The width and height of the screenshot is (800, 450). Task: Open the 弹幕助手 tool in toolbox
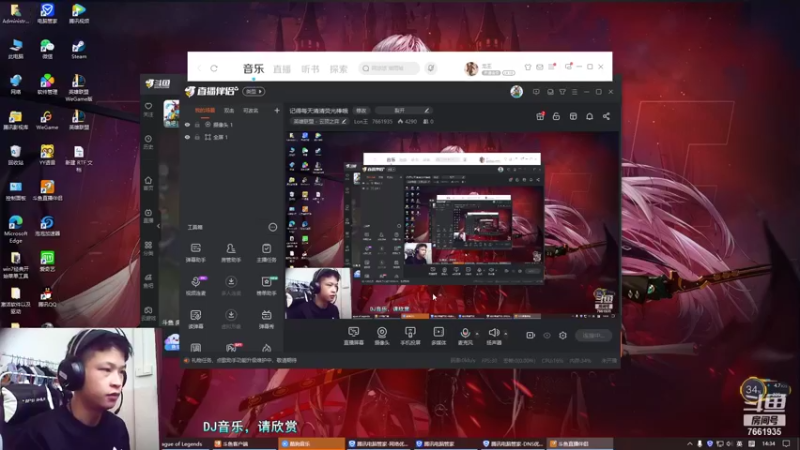(x=195, y=253)
